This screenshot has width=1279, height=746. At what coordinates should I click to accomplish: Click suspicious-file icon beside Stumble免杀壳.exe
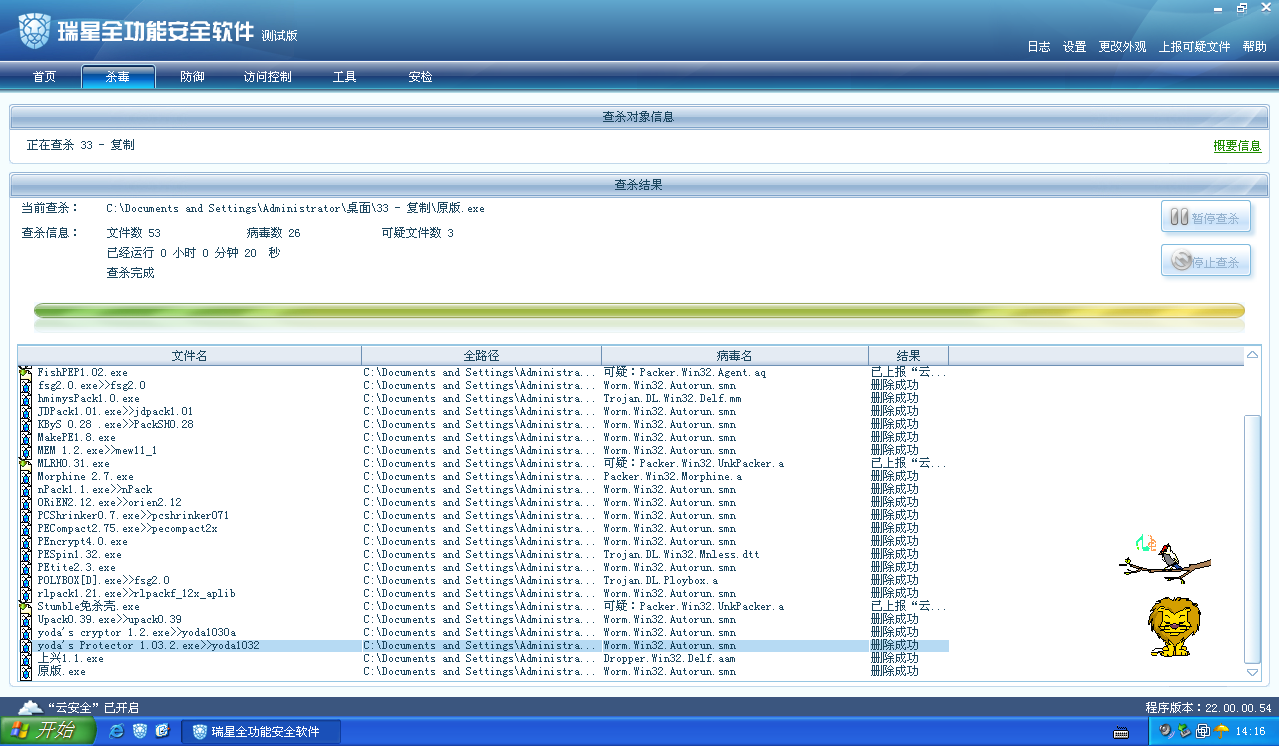[26, 606]
